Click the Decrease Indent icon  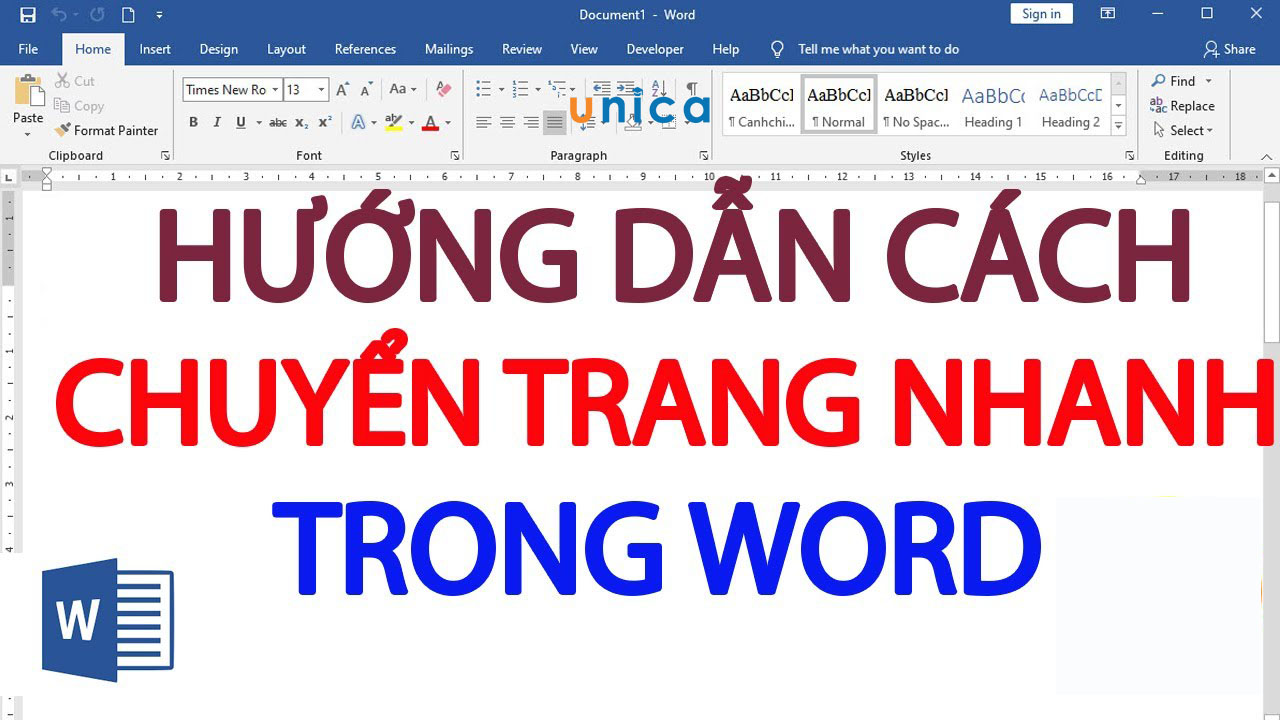[602, 89]
